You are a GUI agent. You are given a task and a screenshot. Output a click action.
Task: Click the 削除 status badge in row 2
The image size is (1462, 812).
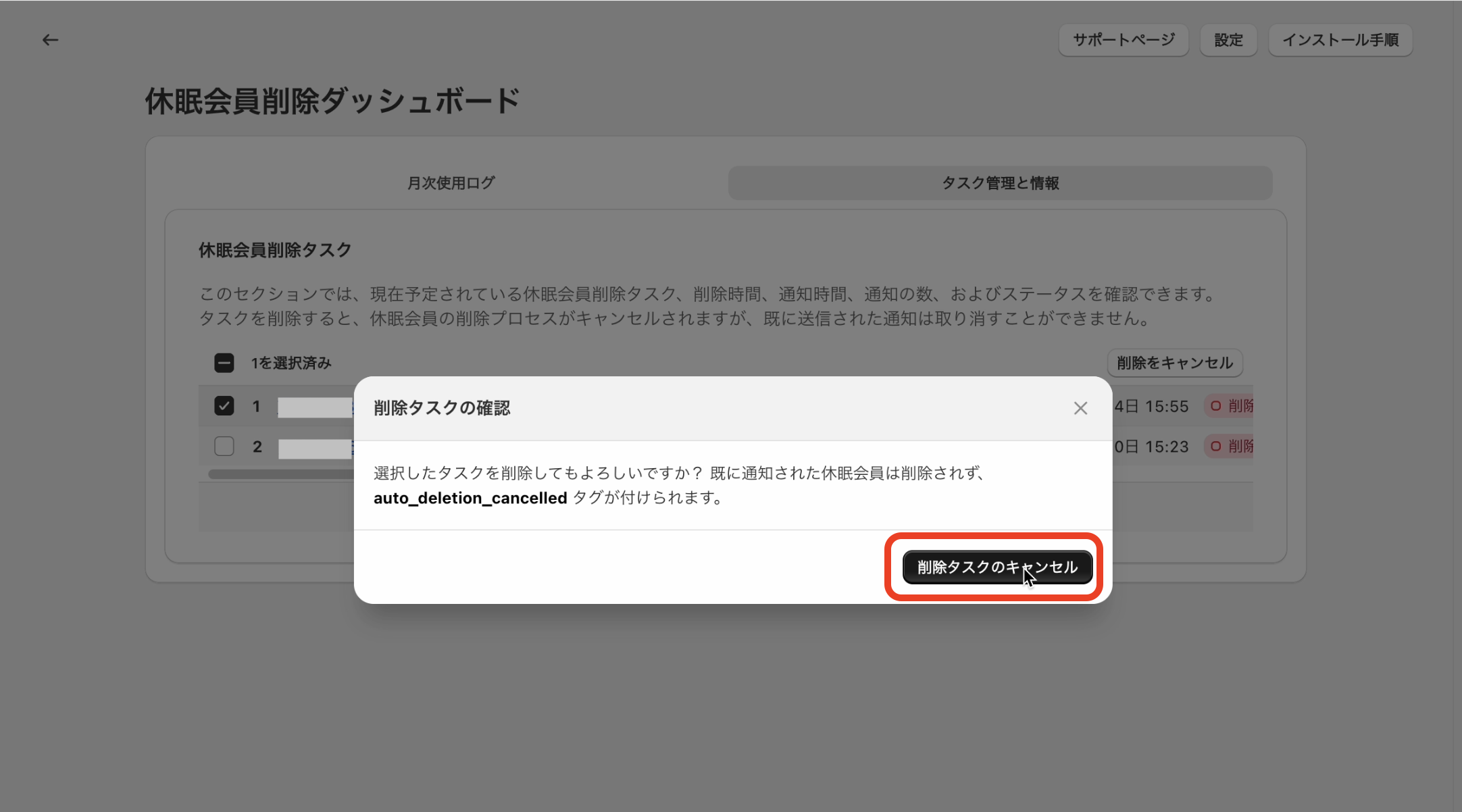(1230, 446)
